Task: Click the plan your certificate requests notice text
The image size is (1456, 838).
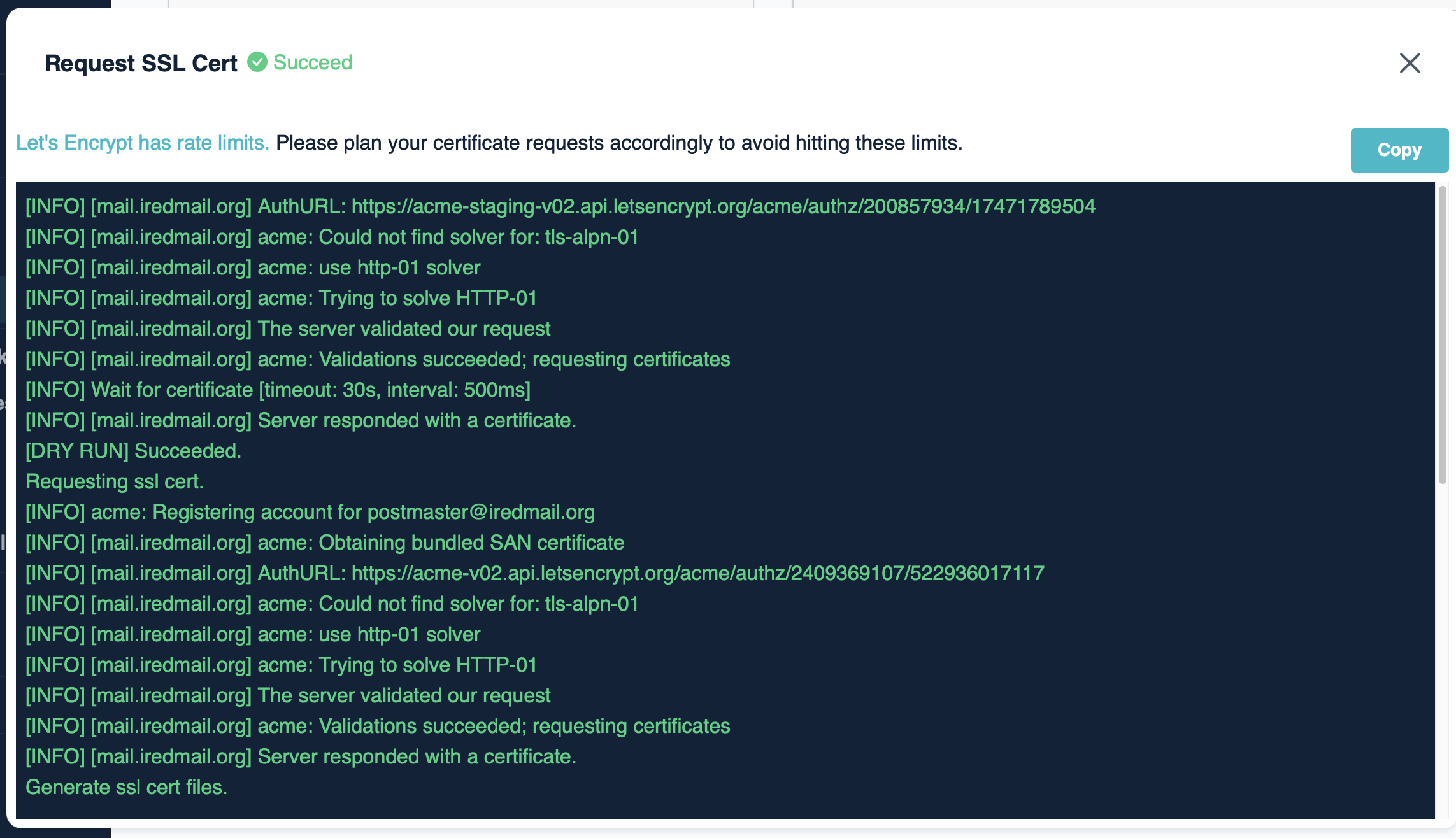Action: (619, 143)
